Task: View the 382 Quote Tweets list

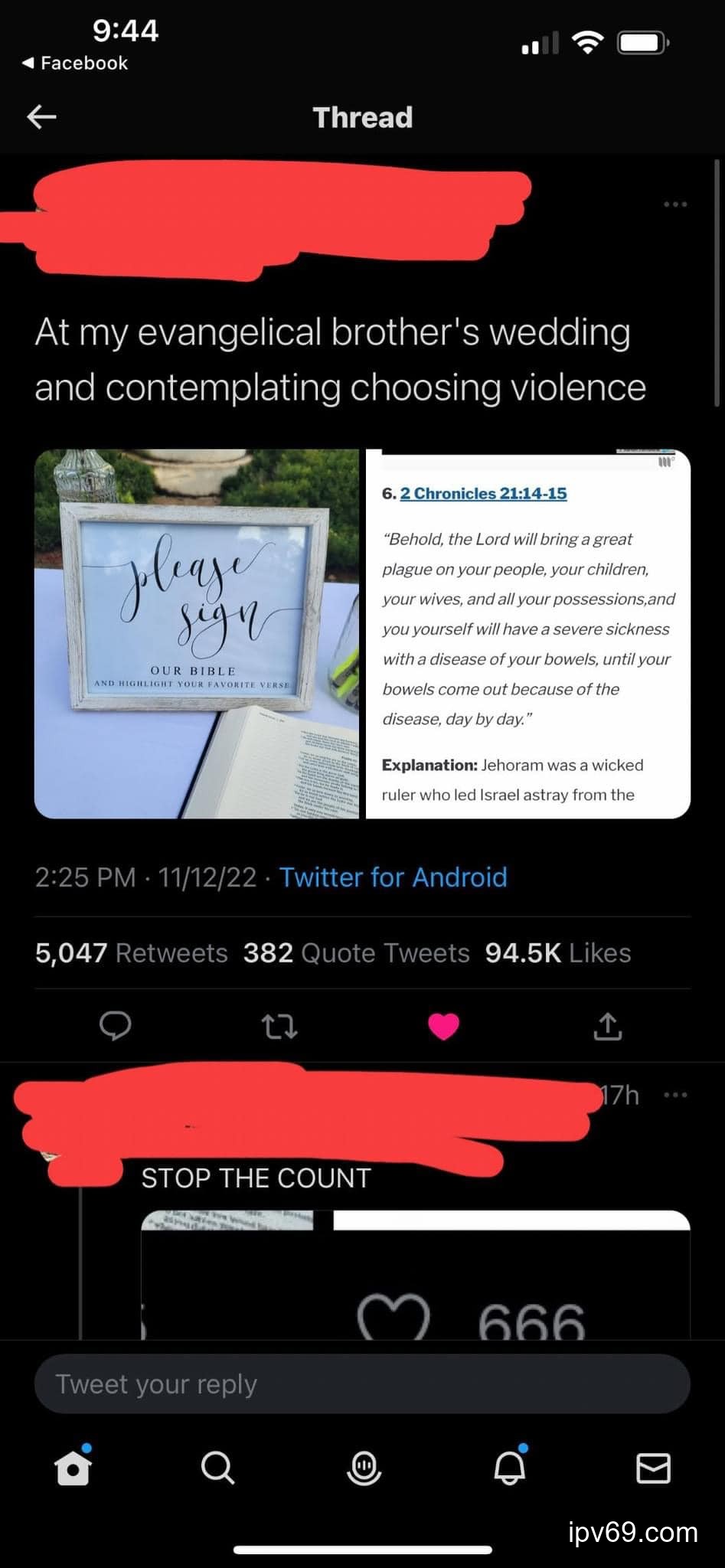Action: point(356,952)
